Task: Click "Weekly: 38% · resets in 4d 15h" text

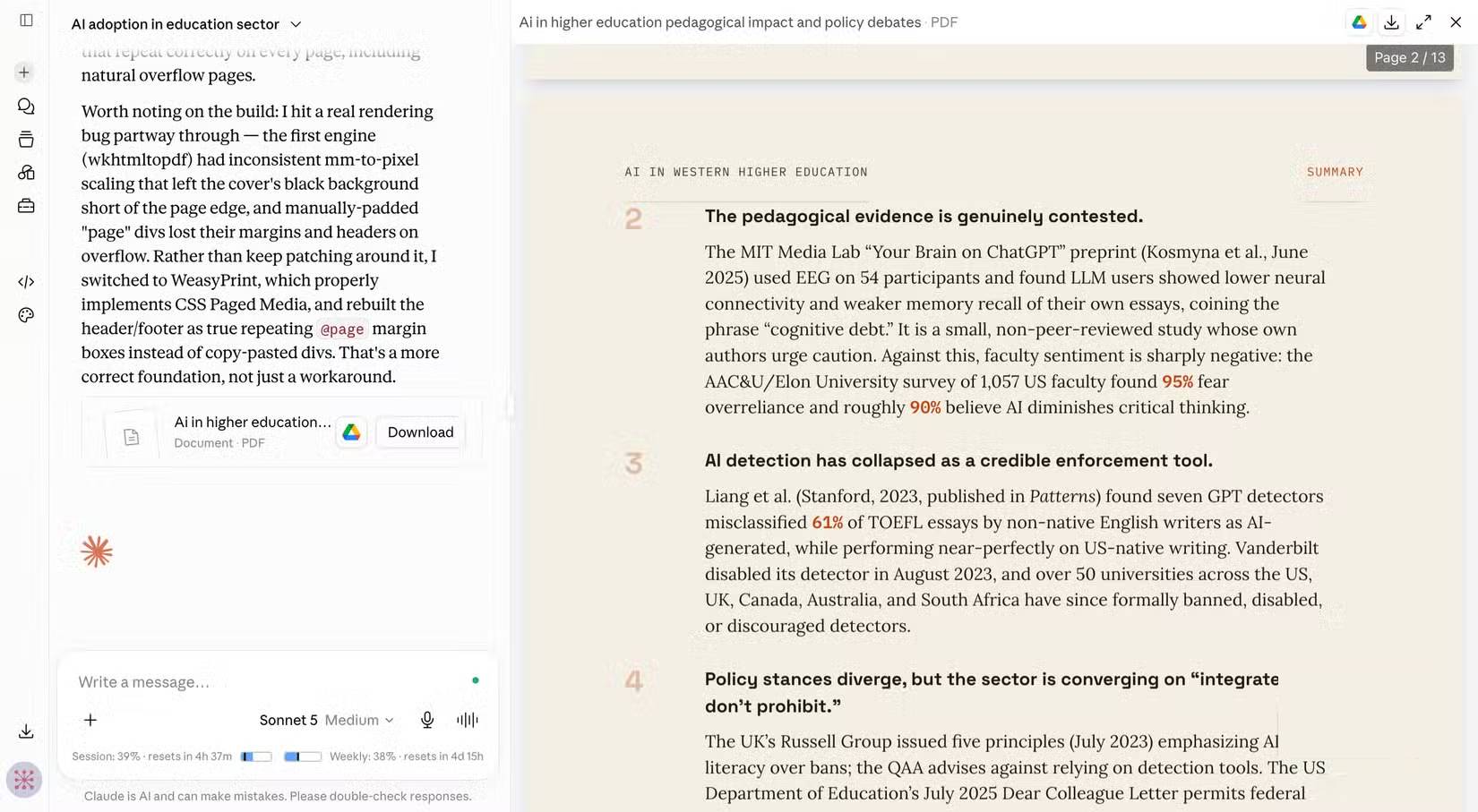Action: click(407, 756)
